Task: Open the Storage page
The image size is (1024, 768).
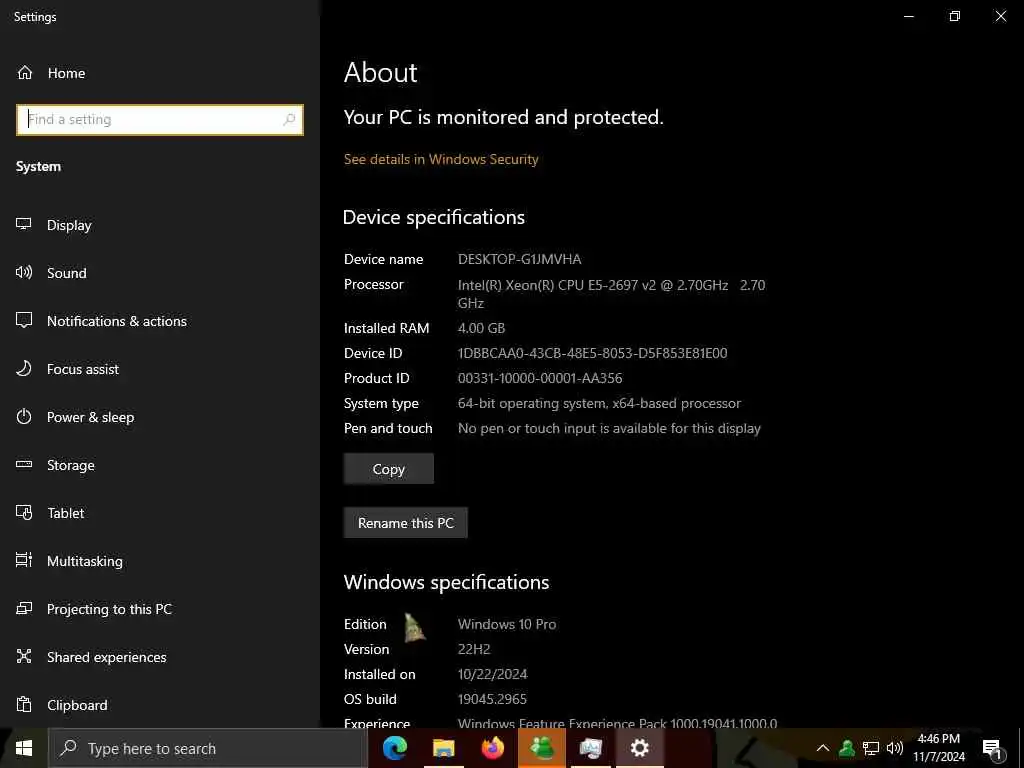Action: point(71,465)
